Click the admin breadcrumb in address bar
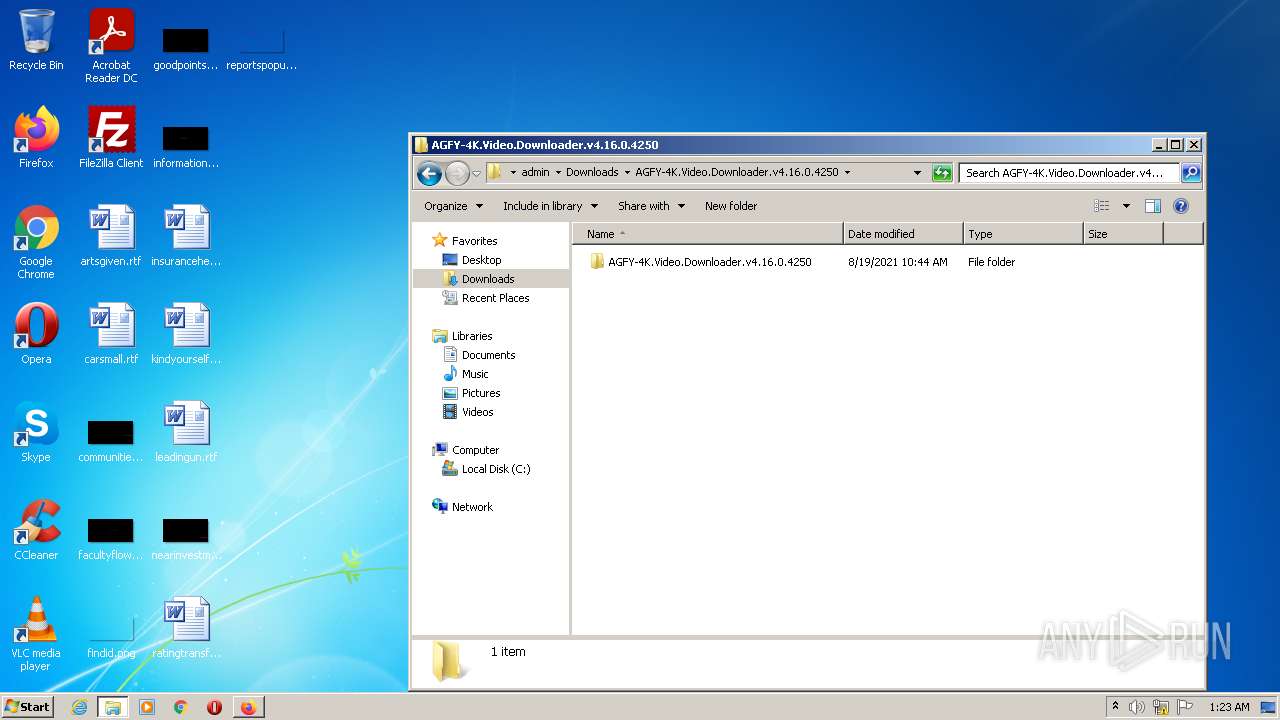Image resolution: width=1280 pixels, height=720 pixels. coord(535,172)
